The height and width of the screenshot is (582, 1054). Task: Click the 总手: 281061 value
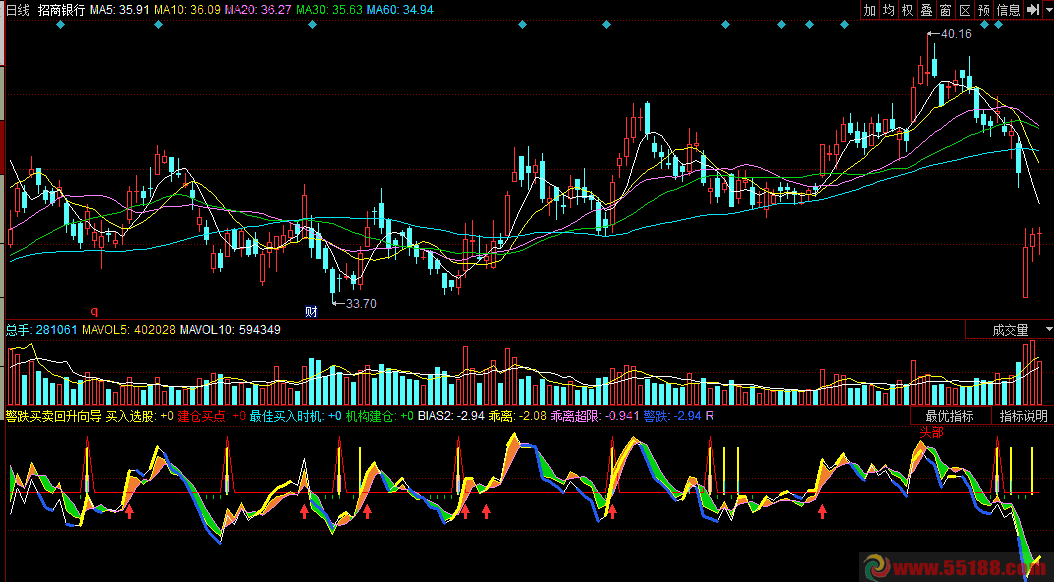pyautogui.click(x=42, y=330)
